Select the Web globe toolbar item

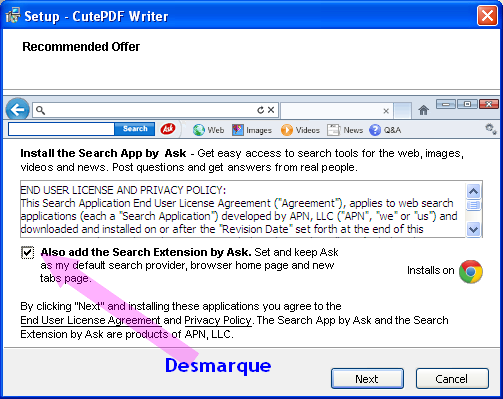click(208, 130)
